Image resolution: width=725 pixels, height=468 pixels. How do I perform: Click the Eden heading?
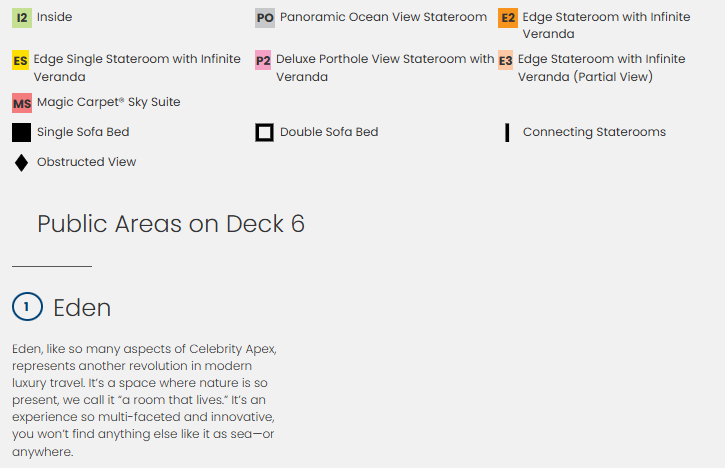click(x=82, y=307)
